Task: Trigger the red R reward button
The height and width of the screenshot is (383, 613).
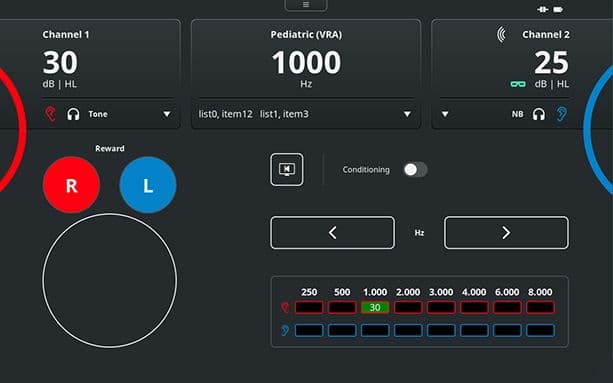Action: point(71,185)
